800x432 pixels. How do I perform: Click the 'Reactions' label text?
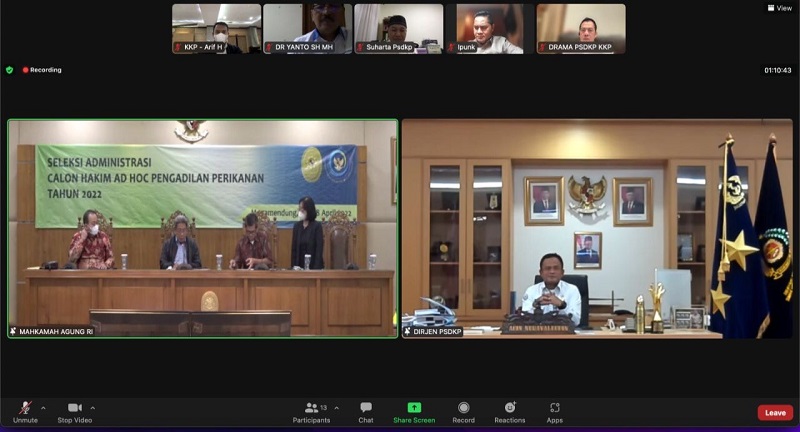coord(510,420)
